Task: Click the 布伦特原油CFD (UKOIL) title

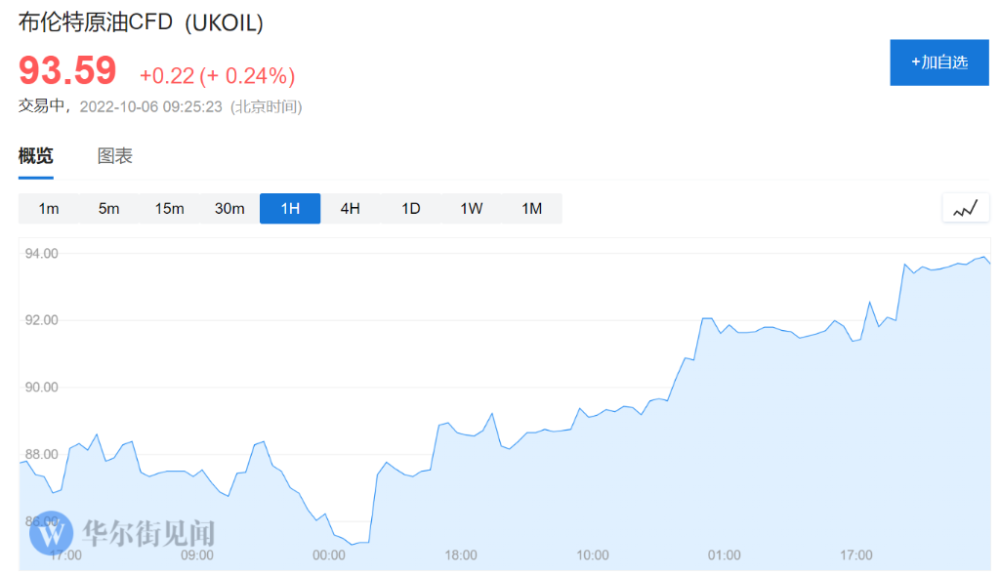Action: [141, 23]
